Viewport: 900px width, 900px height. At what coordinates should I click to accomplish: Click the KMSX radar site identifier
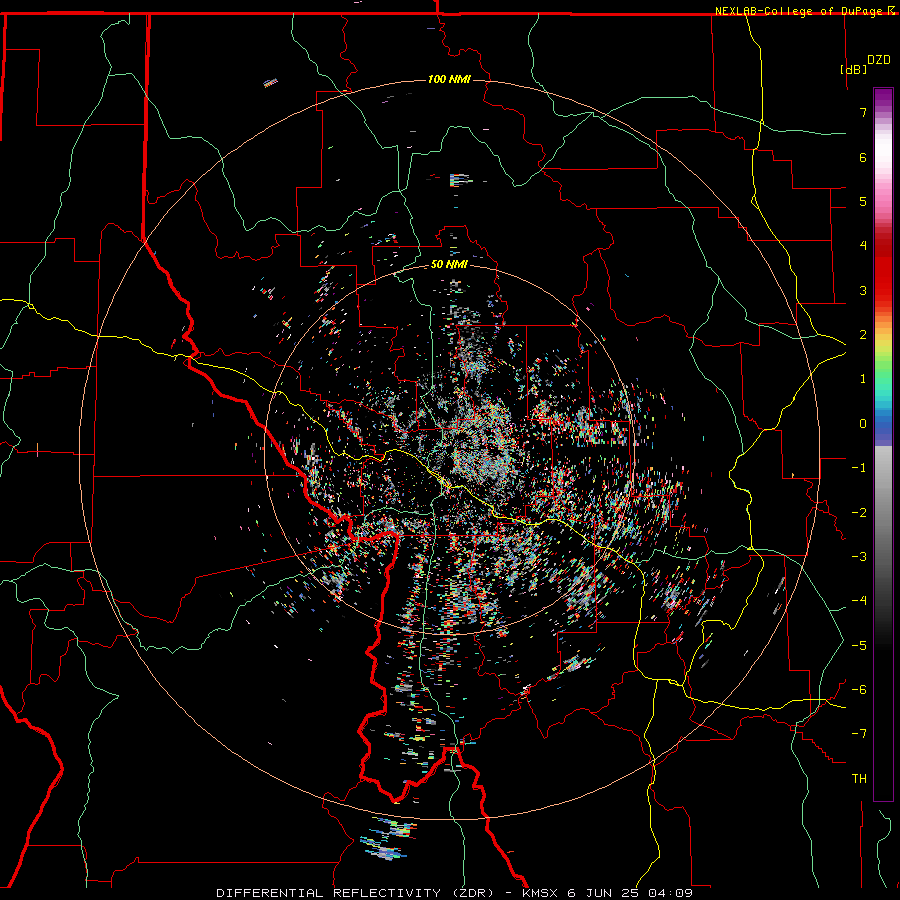tap(542, 893)
